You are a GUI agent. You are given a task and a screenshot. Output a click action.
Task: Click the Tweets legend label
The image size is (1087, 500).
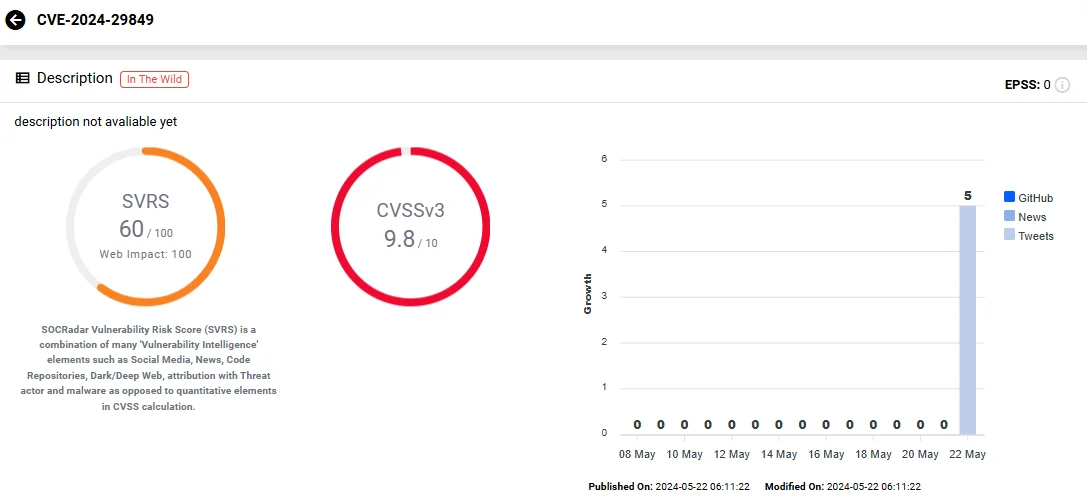1036,236
